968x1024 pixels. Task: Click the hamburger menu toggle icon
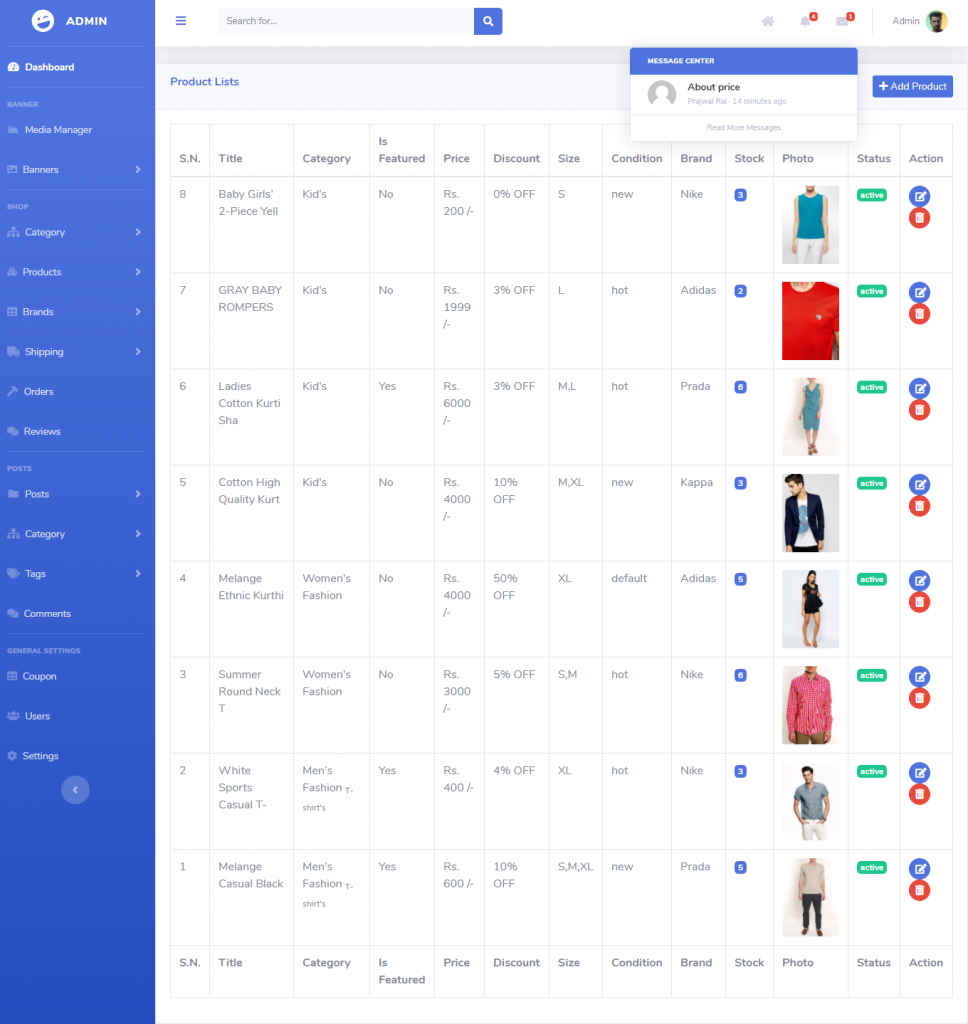[181, 21]
